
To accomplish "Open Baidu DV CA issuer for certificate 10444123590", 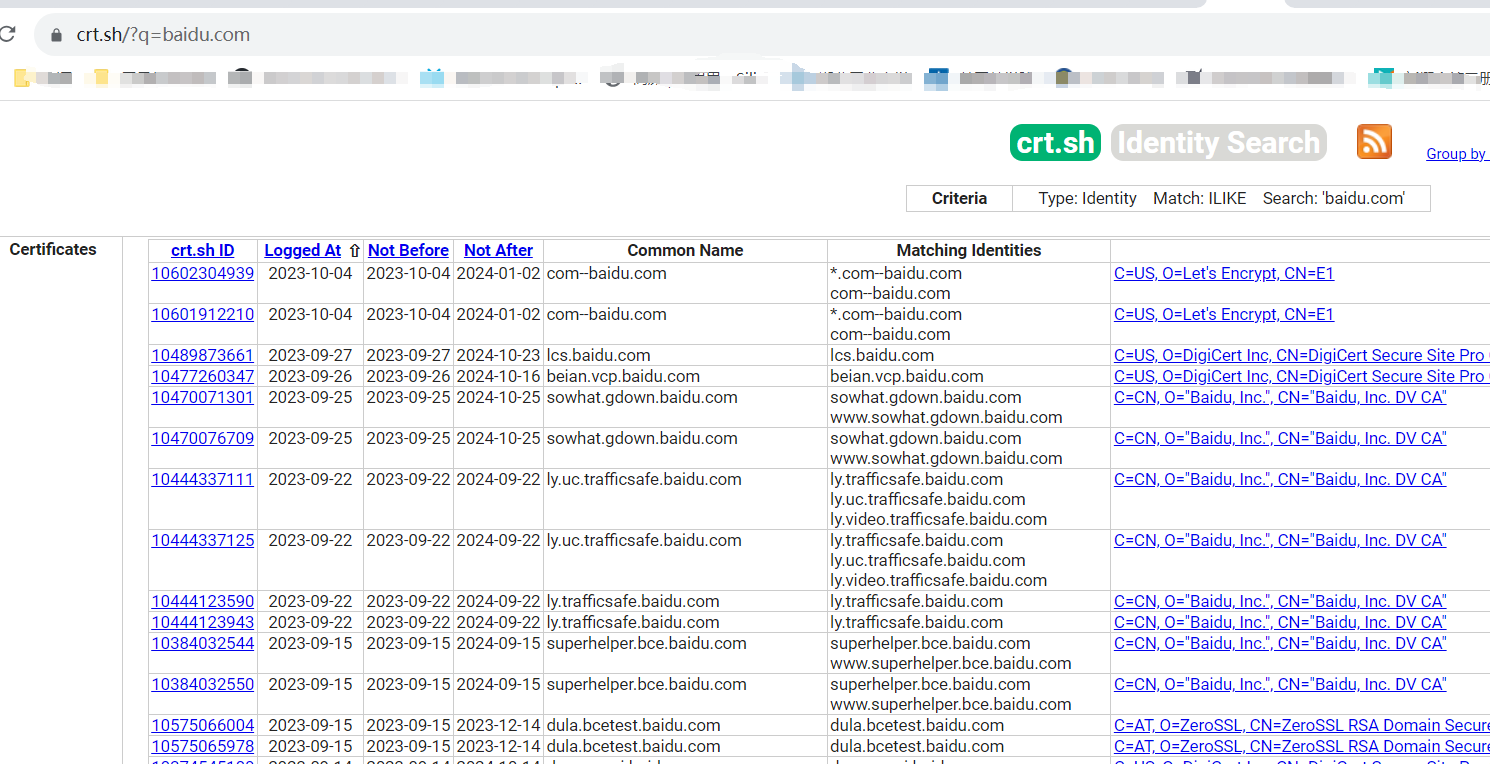I will 1280,601.
